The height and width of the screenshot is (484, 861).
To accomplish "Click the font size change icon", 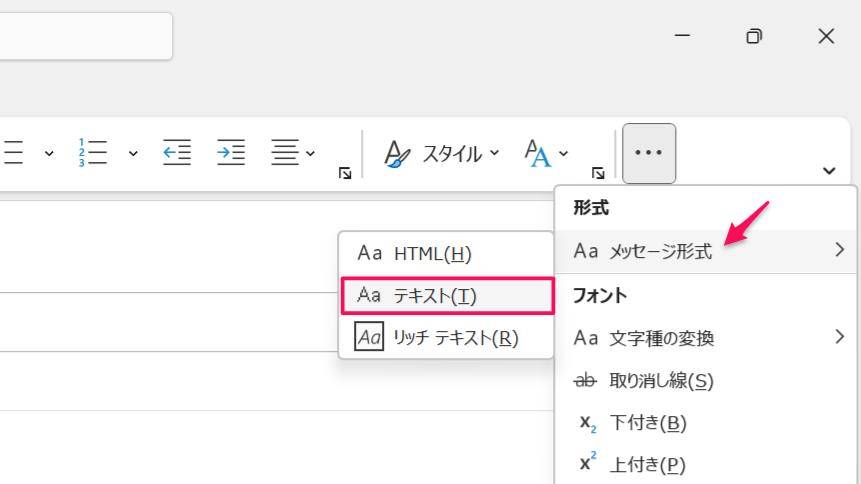I will click(537, 153).
